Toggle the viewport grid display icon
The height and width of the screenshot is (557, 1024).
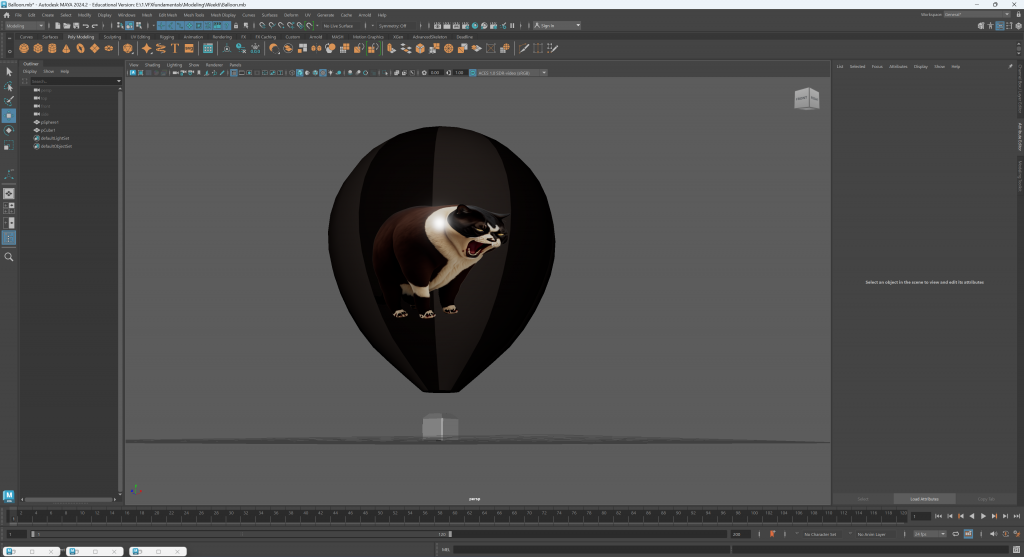(234, 72)
